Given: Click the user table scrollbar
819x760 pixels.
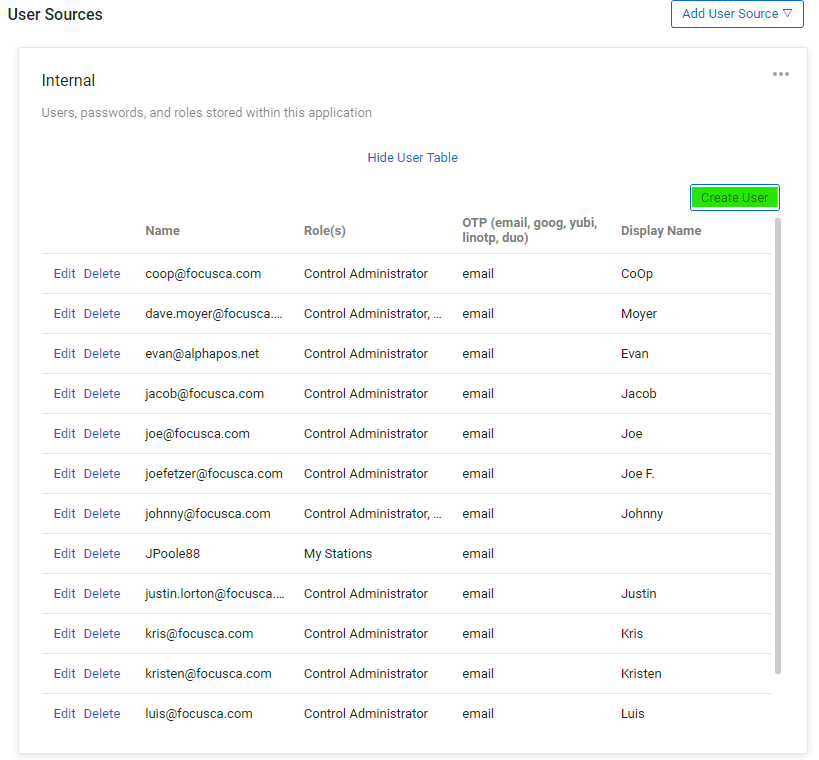Looking at the screenshot, I should 778,450.
